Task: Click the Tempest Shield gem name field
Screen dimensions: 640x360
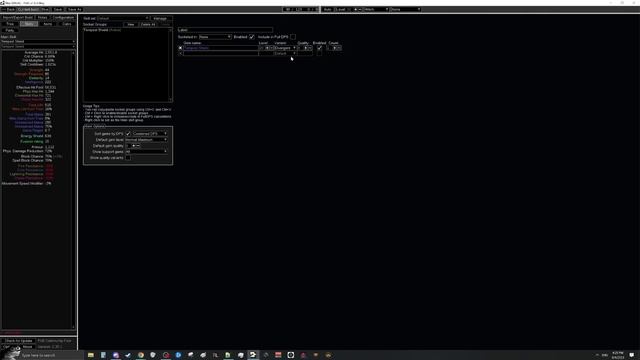Action: 220,48
